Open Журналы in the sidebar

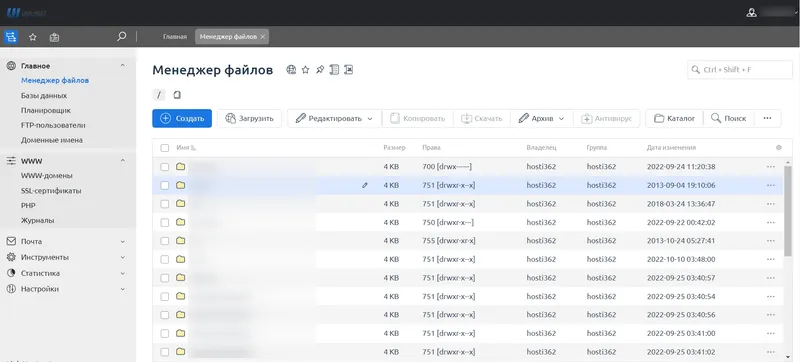coord(37,220)
